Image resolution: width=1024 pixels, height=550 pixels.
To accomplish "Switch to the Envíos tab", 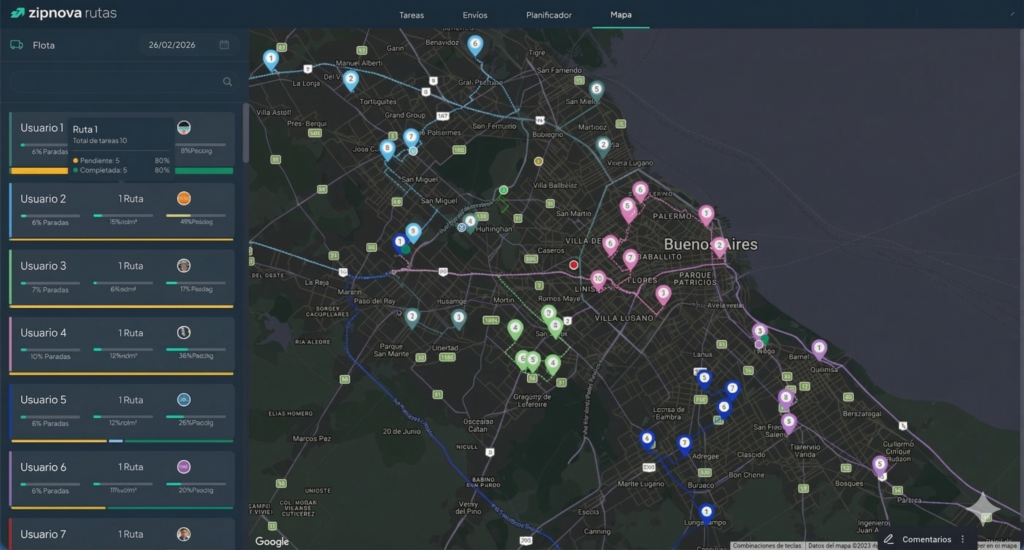I will pyautogui.click(x=475, y=15).
